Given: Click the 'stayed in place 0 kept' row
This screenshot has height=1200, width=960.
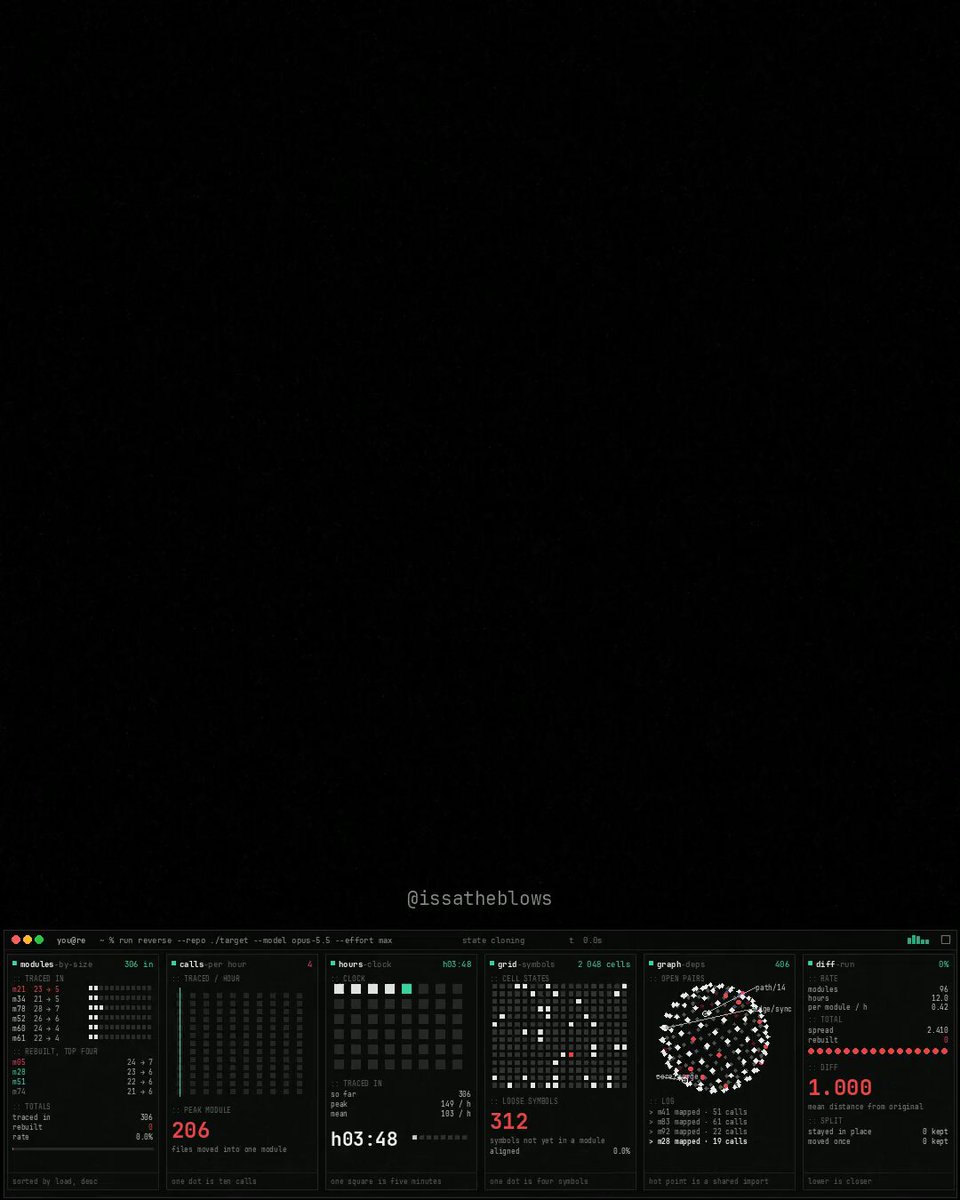Looking at the screenshot, I should pos(878,1132).
